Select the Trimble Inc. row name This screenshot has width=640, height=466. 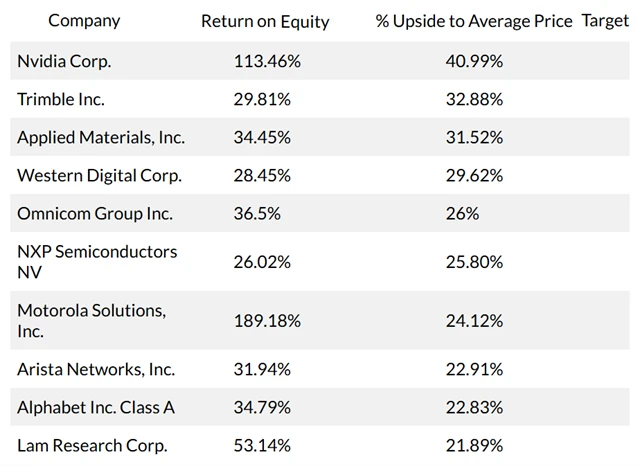(x=61, y=99)
